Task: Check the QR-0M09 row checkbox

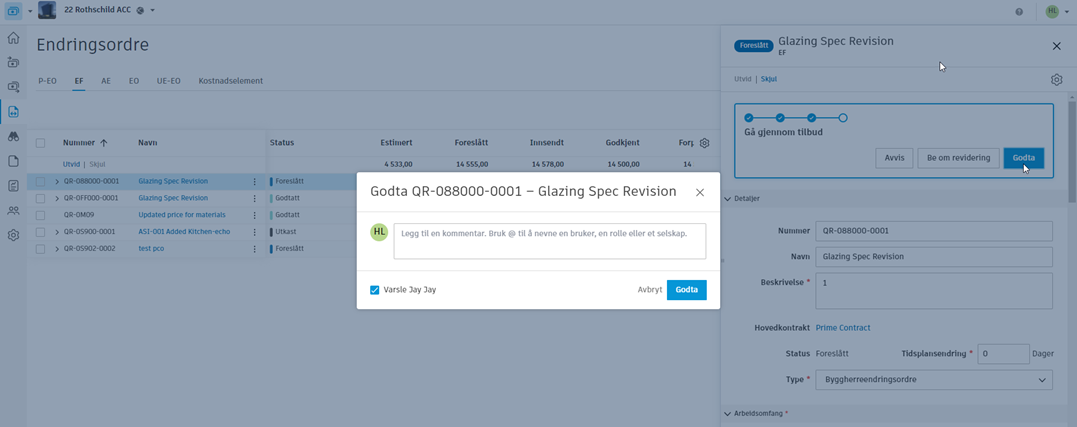Action: (41, 215)
